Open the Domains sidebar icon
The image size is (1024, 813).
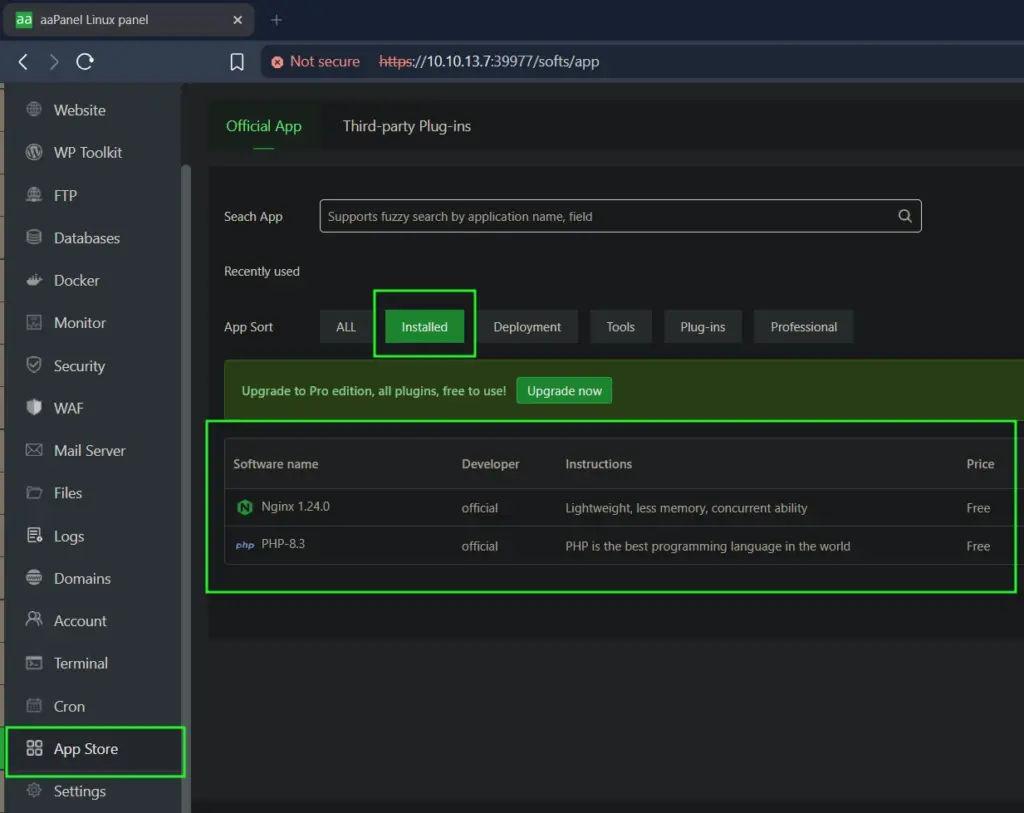point(34,577)
